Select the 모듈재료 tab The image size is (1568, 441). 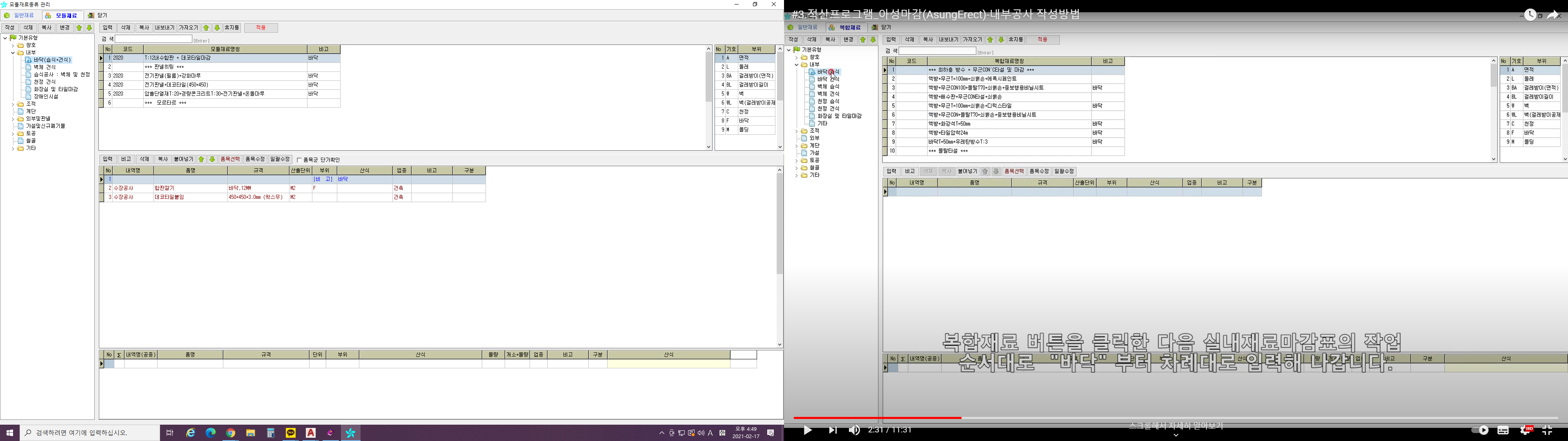(x=61, y=15)
